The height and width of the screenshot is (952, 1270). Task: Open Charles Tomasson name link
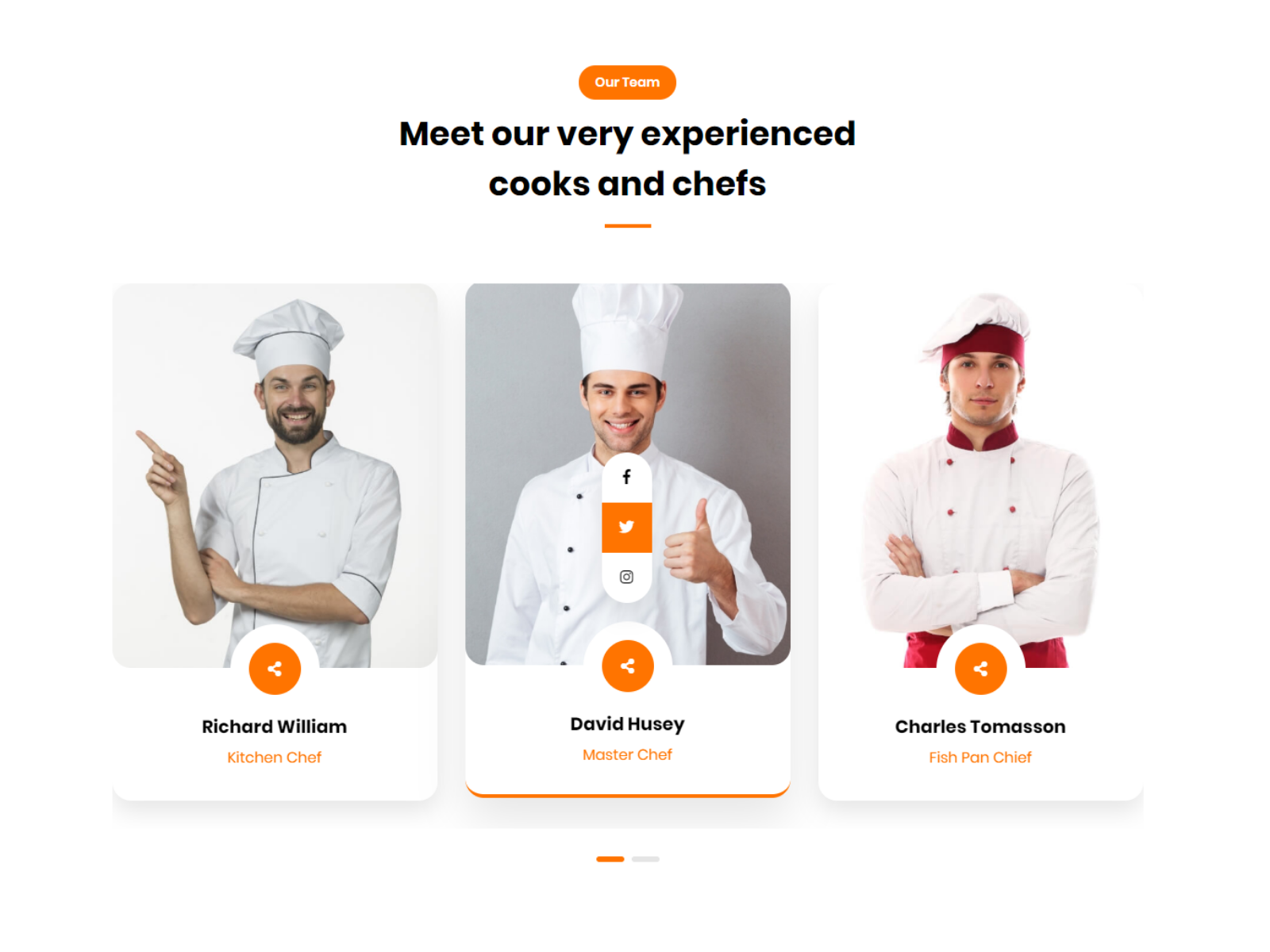980,727
